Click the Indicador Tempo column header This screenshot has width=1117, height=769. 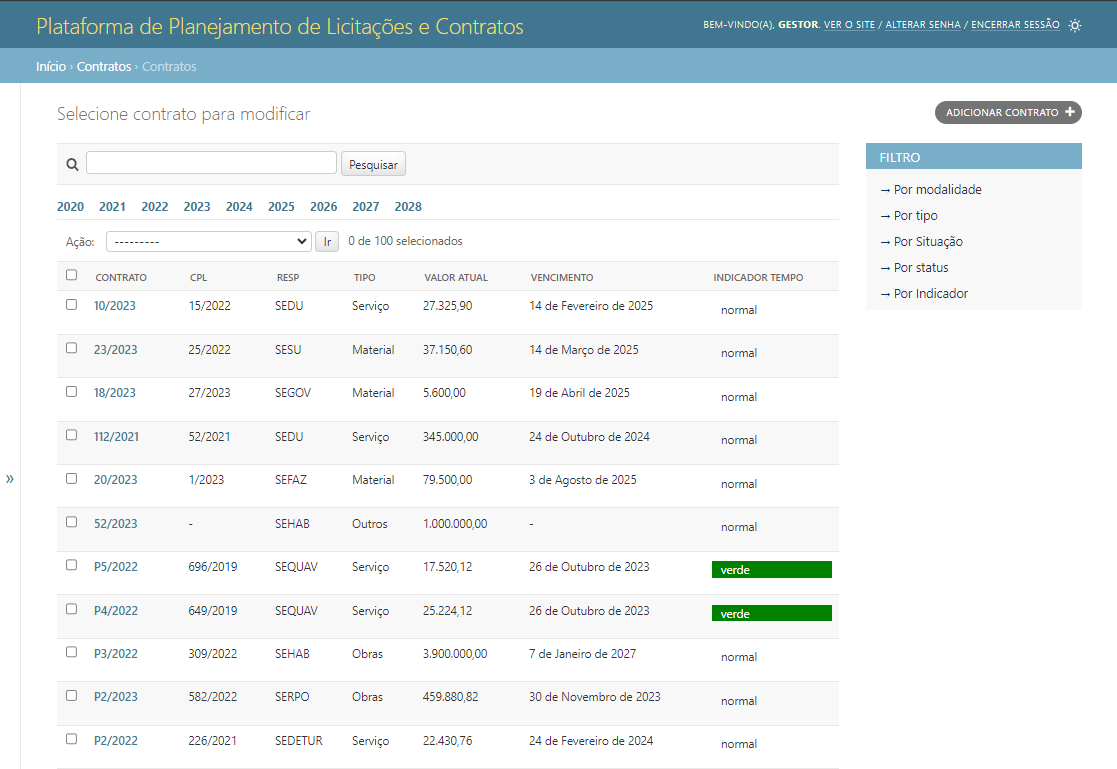758,277
